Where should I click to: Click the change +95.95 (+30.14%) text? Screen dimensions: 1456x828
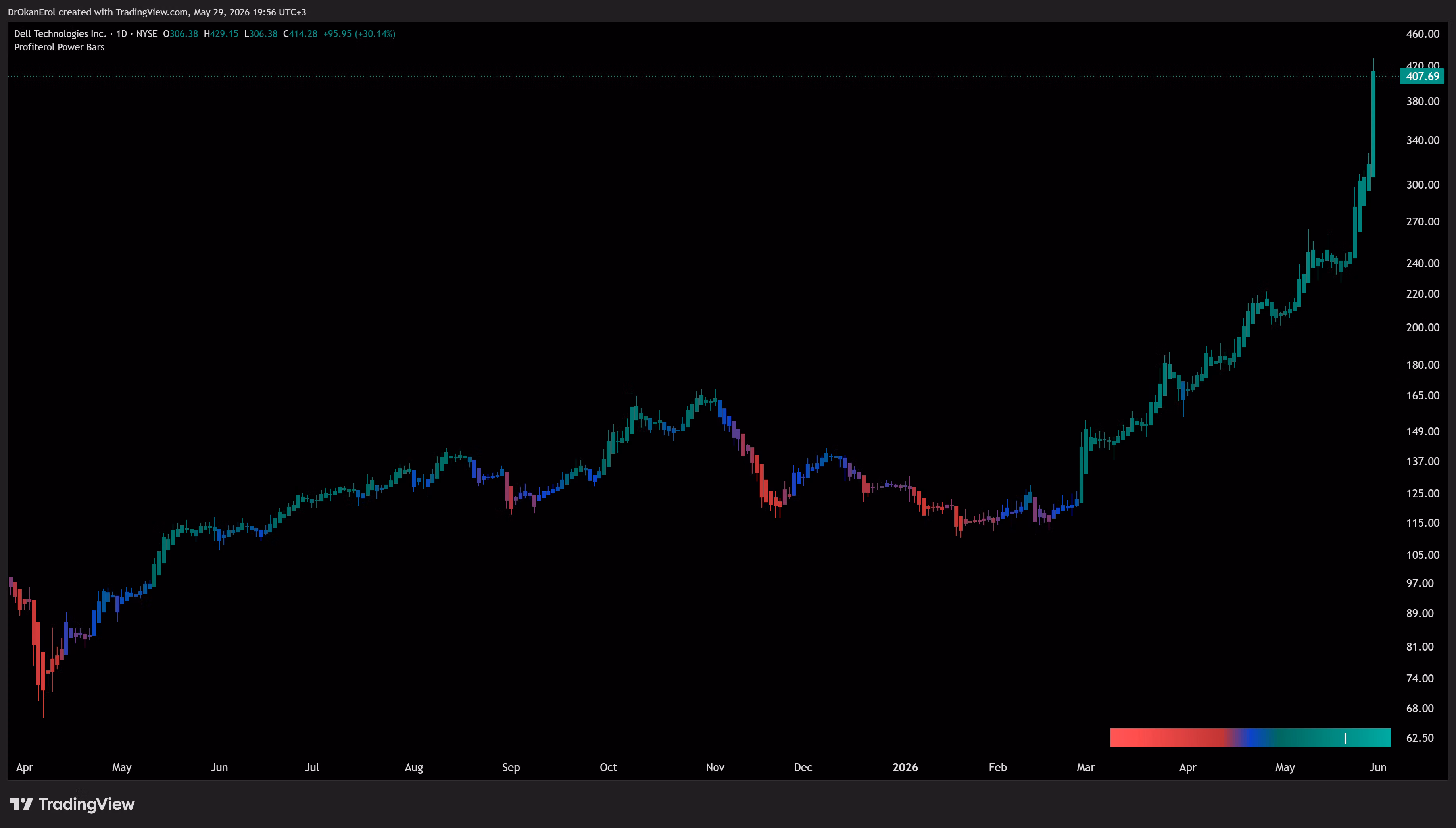[359, 34]
